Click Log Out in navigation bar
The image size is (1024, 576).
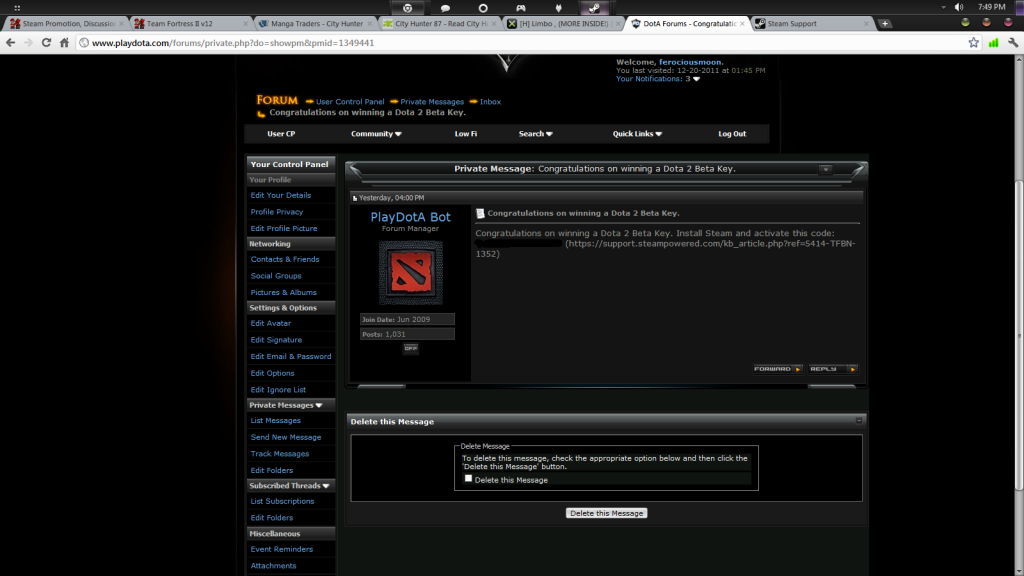tap(732, 134)
